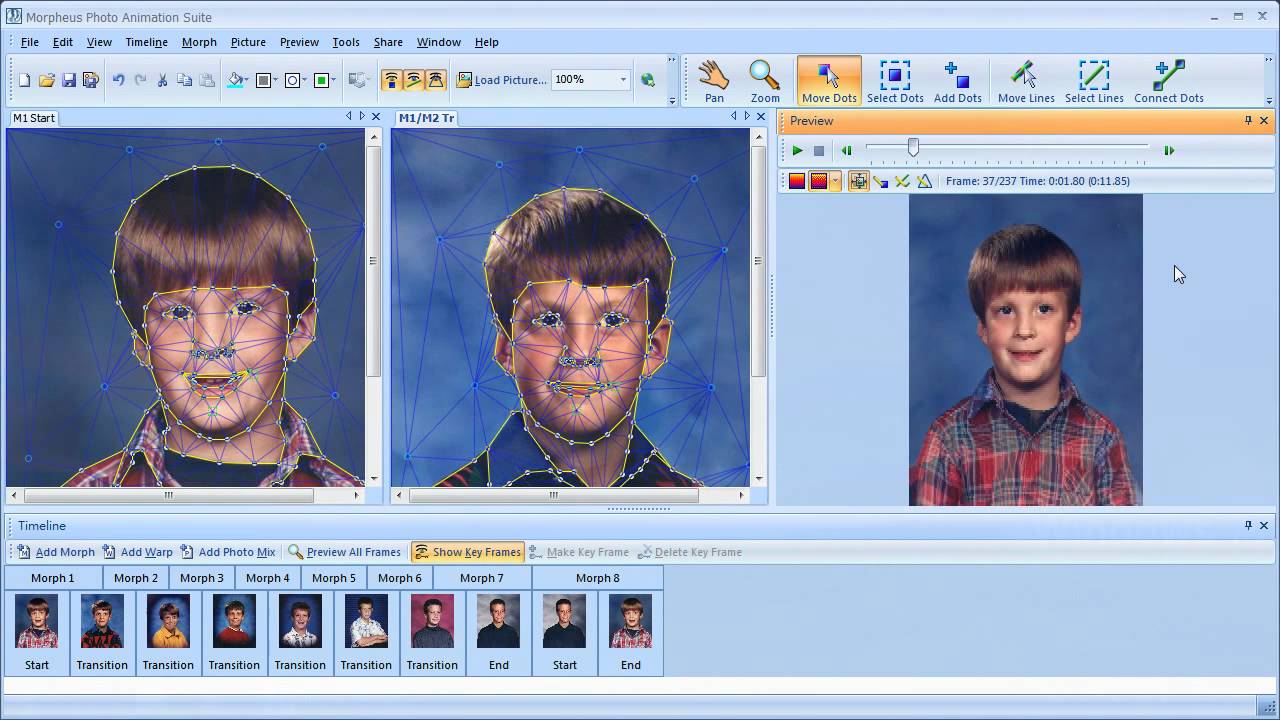
Task: Toggle the second dot-display eye button
Action: [x=414, y=80]
